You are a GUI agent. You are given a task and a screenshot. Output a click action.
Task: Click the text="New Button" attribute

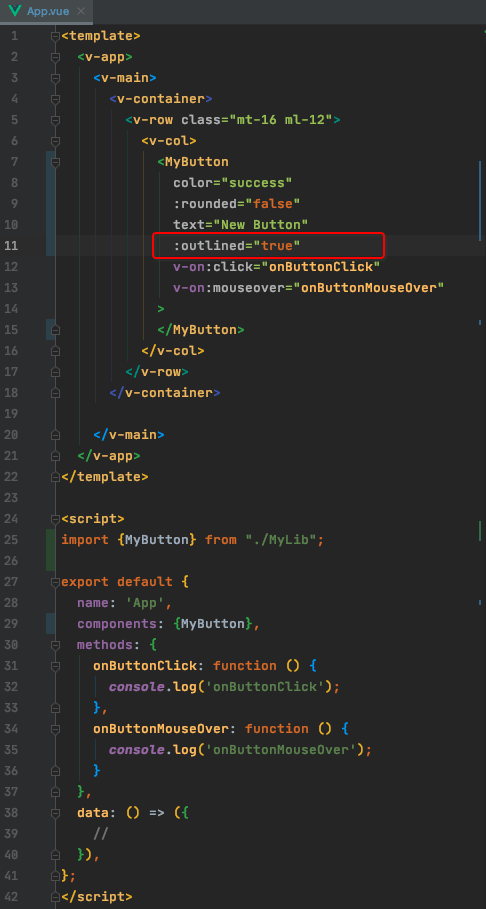point(240,225)
